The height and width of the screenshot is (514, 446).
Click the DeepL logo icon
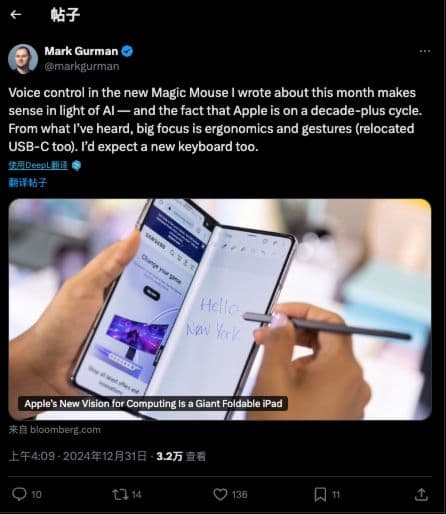[76, 165]
